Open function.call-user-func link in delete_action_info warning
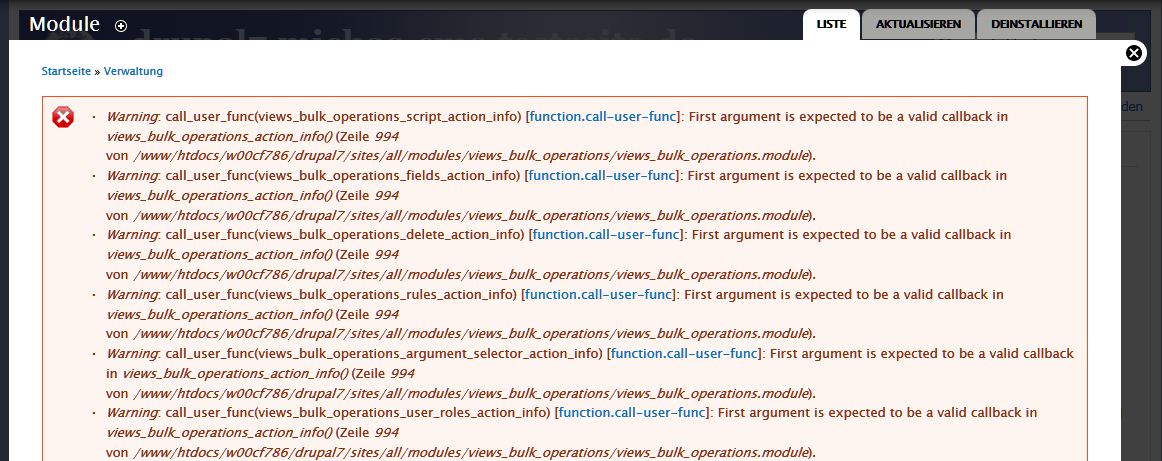This screenshot has height=461, width=1162. point(605,234)
